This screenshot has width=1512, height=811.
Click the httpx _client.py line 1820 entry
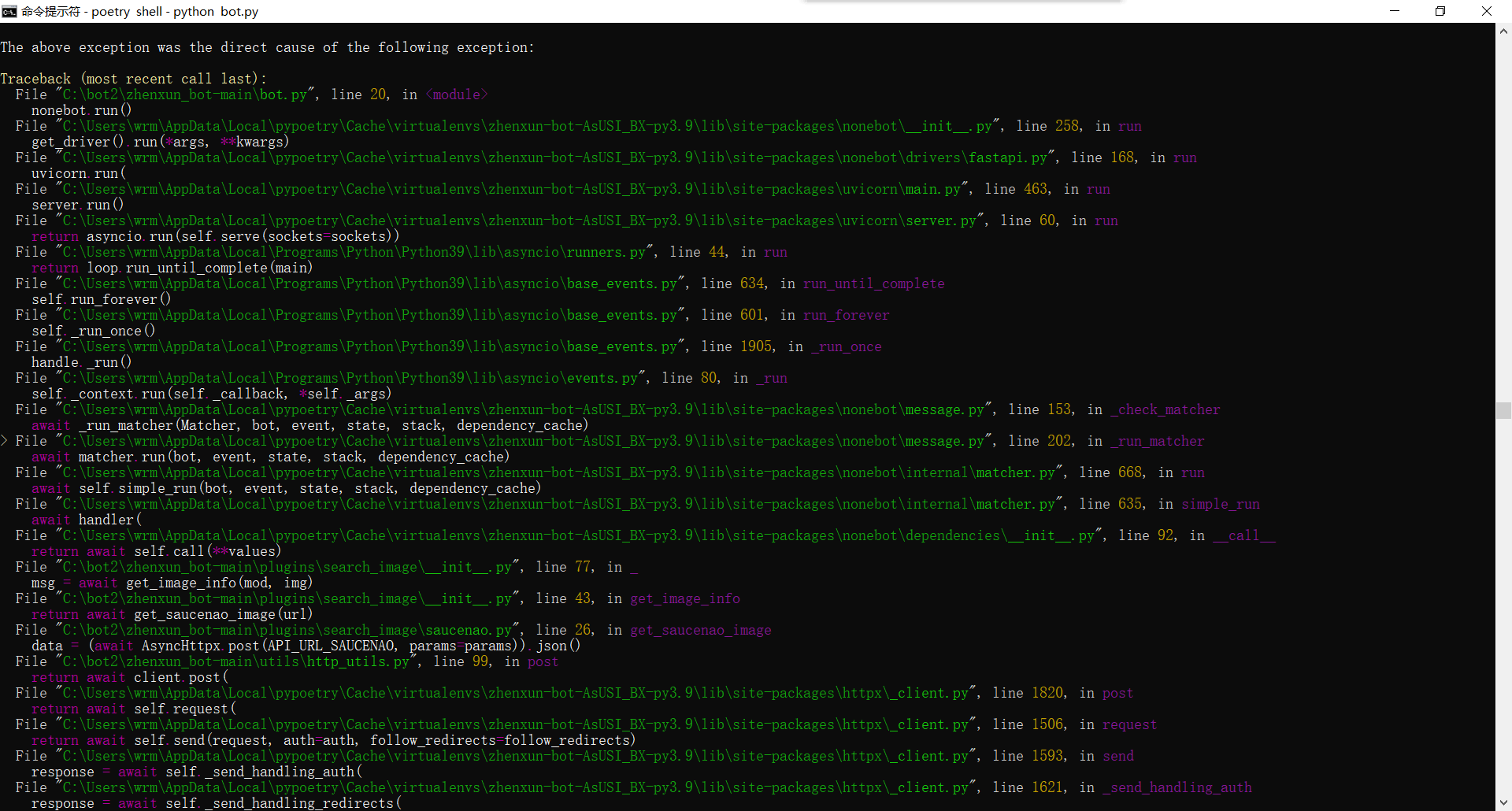(x=574, y=693)
